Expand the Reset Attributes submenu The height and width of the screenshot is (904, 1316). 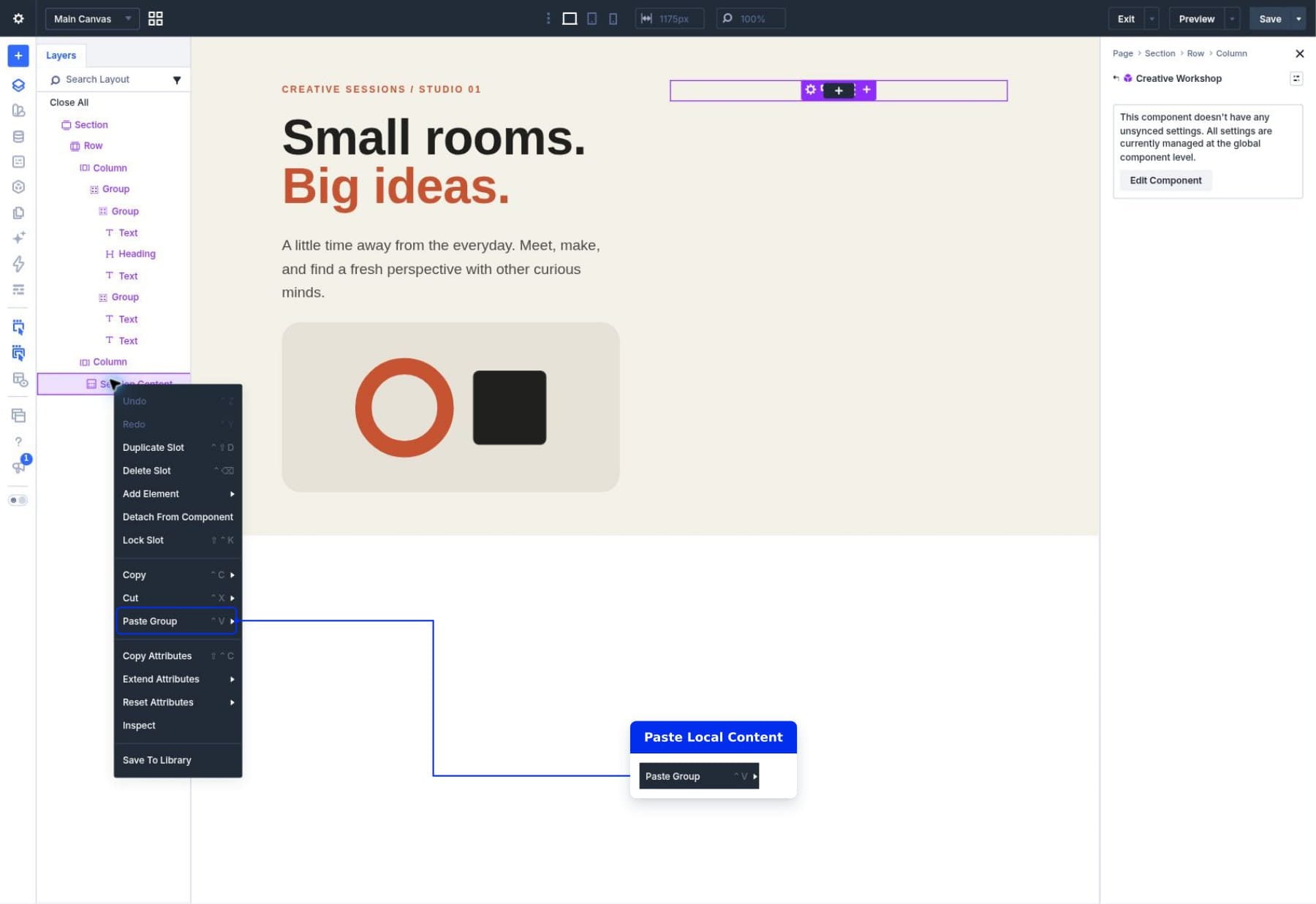click(178, 702)
